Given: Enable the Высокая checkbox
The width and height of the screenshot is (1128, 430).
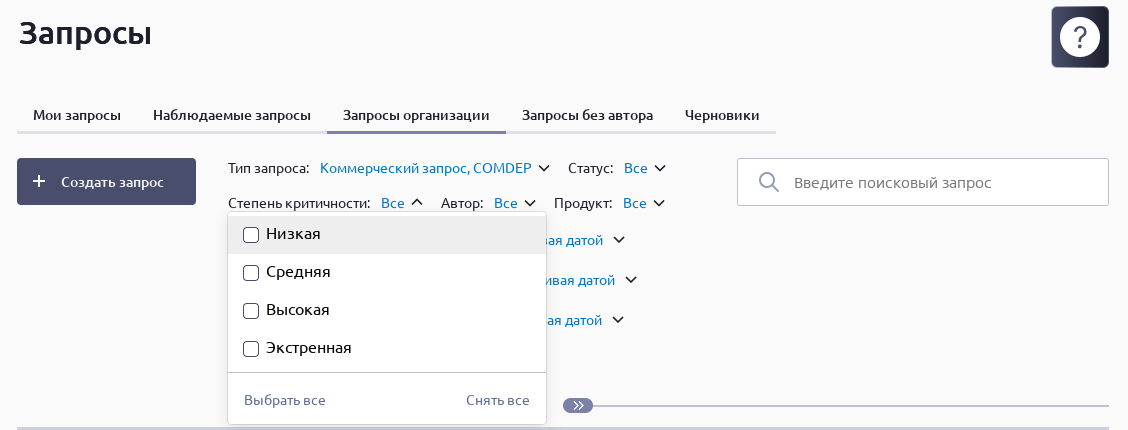Looking at the screenshot, I should pyautogui.click(x=250, y=311).
